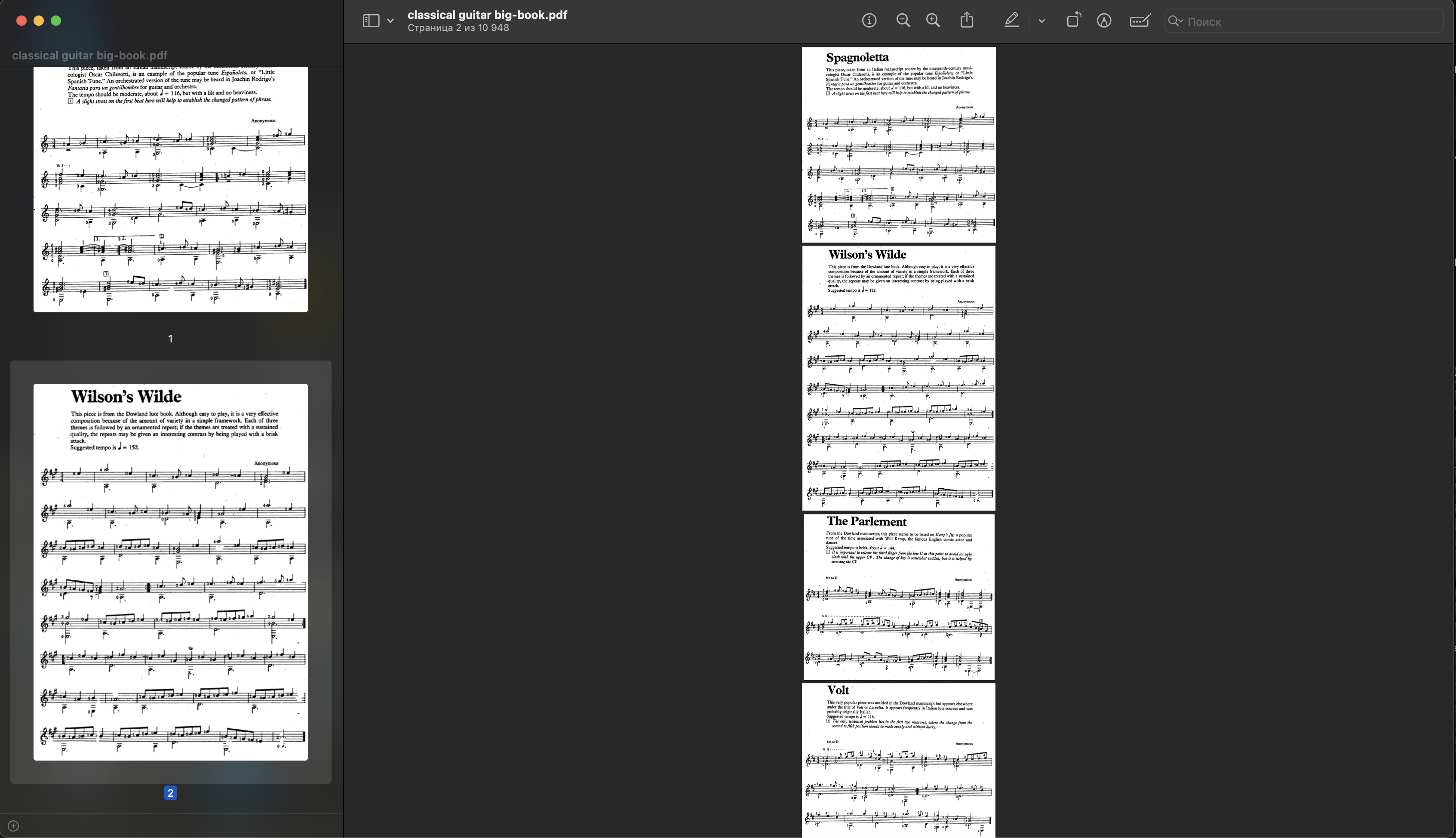Expand highlight color options dropdown
The width and height of the screenshot is (1456, 838).
coord(1042,22)
